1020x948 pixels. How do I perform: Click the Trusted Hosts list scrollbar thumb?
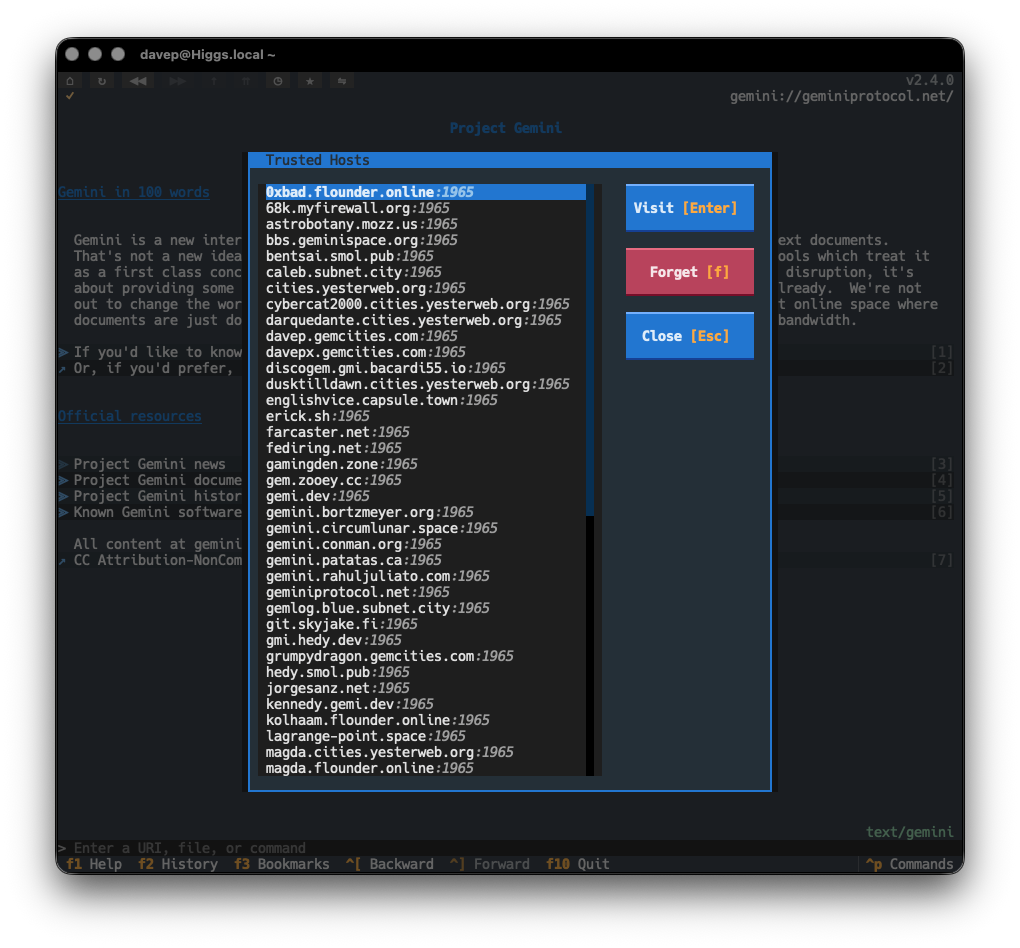pos(590,350)
